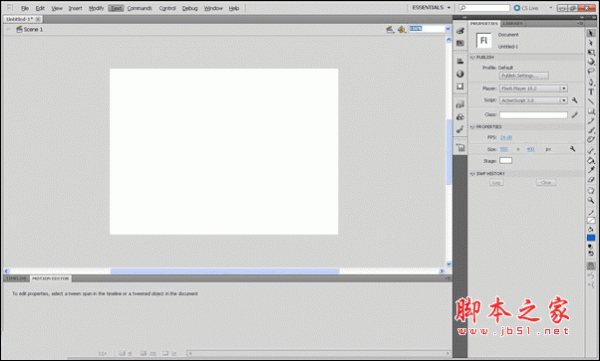600x361 pixels.
Task: Switch to the TIMELINE tab
Action: [16, 278]
